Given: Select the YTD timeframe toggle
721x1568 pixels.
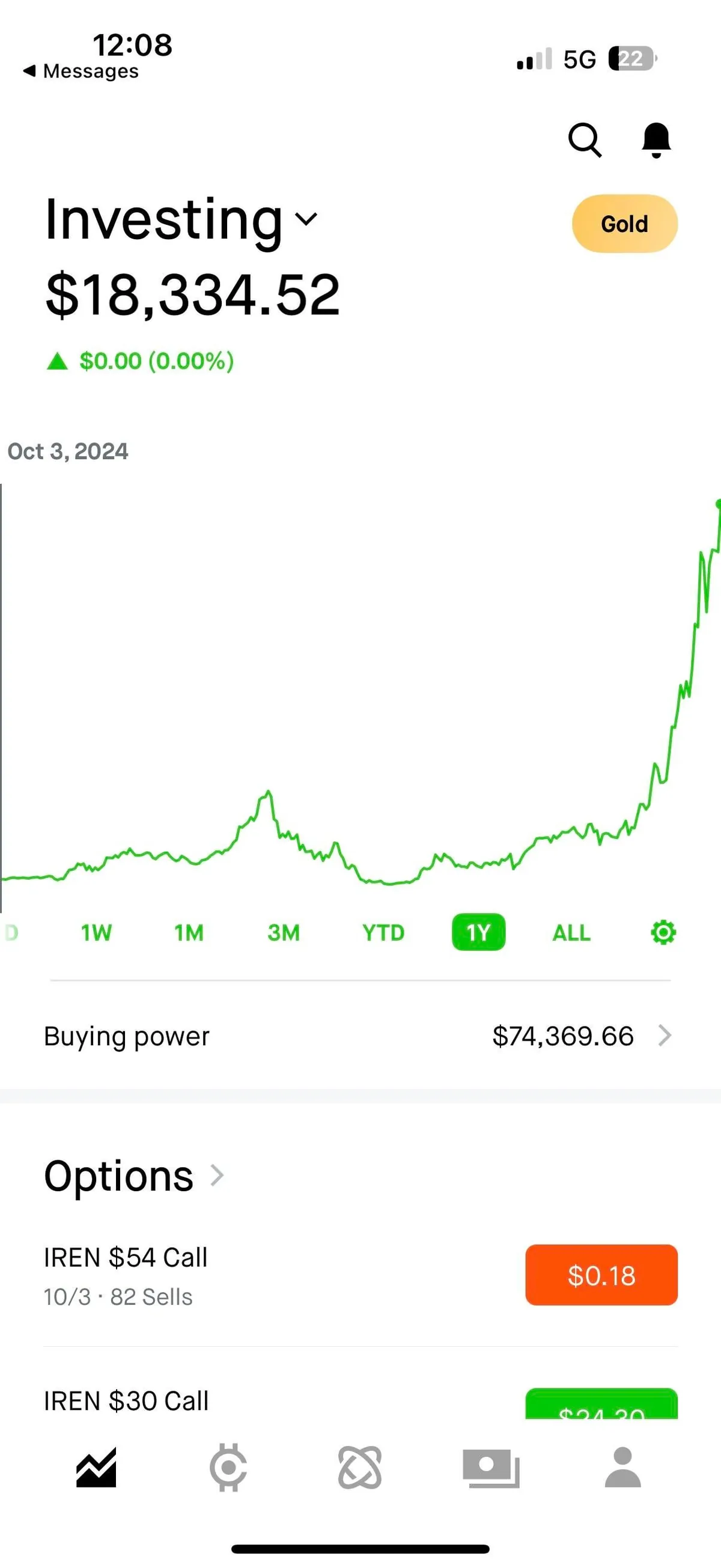Looking at the screenshot, I should [x=382, y=932].
